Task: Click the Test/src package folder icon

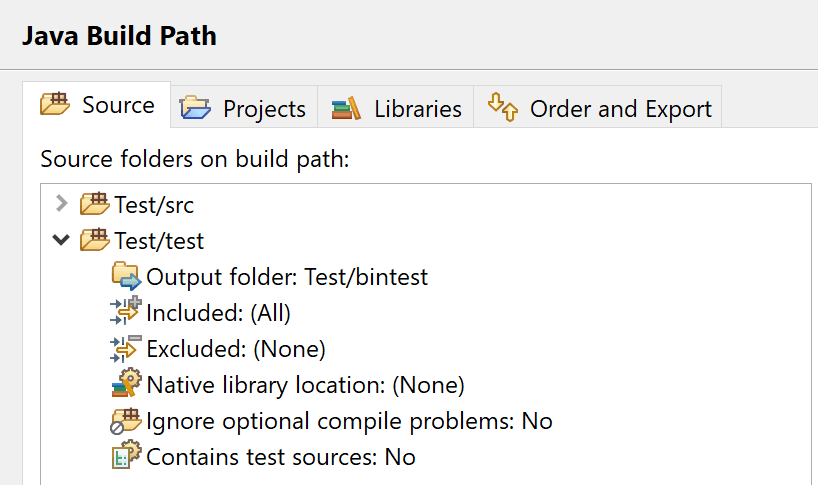Action: click(94, 204)
